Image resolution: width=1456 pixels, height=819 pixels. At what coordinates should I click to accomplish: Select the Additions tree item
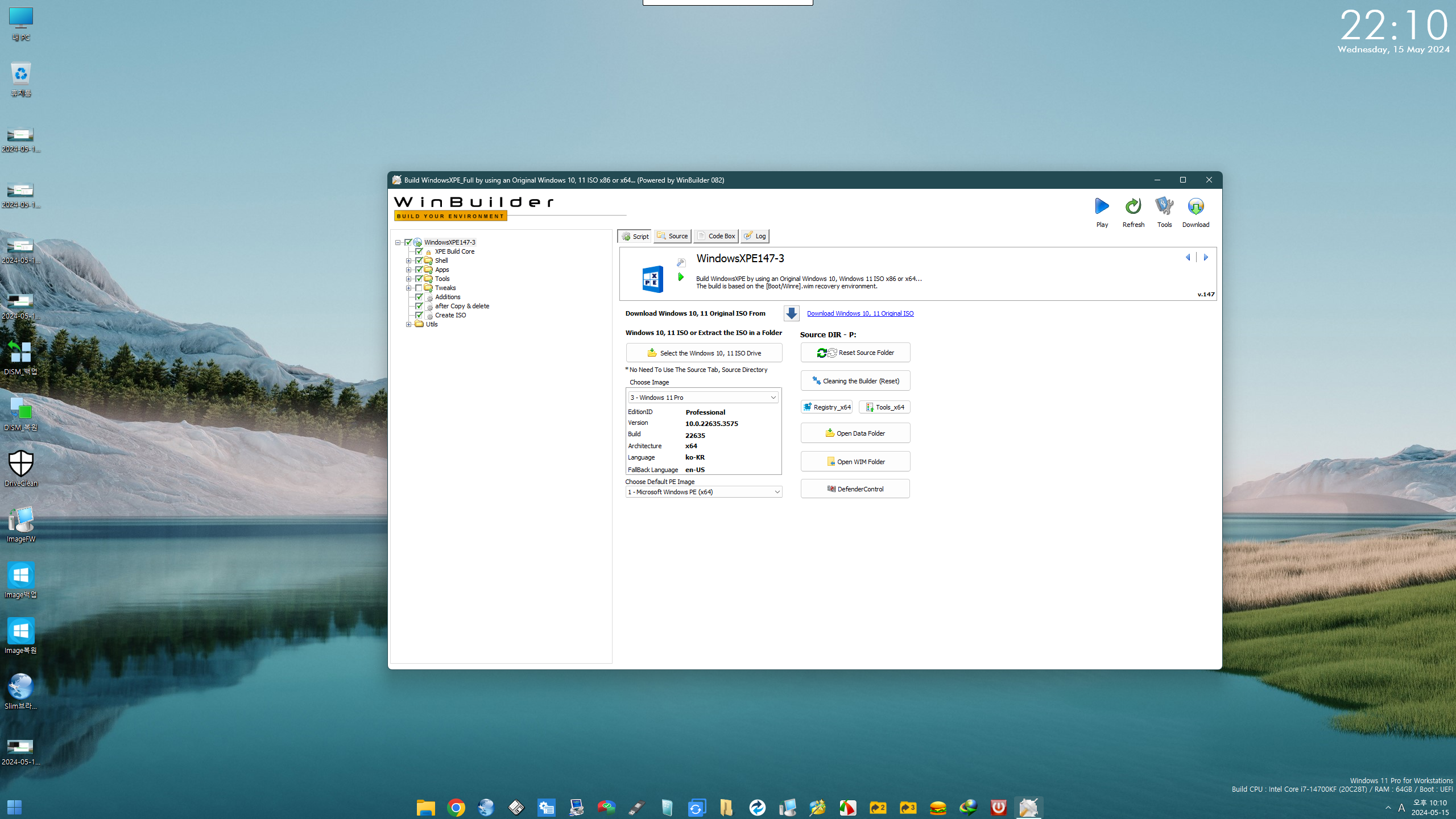448,297
